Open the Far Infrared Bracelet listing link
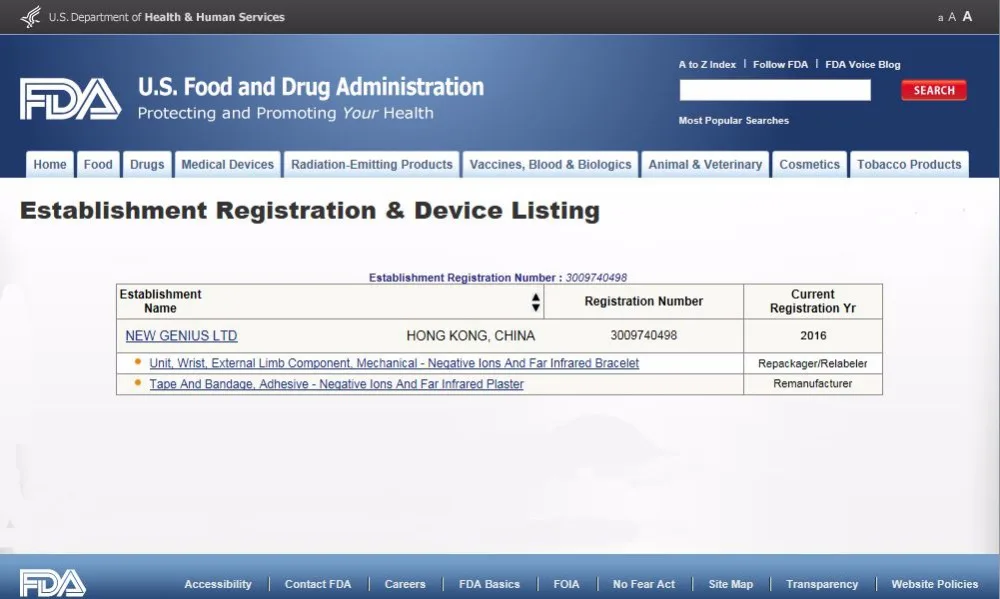 point(394,363)
